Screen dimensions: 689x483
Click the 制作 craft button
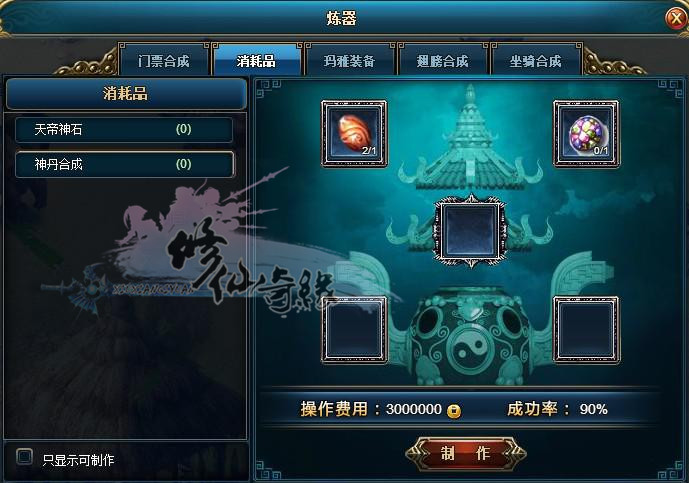[x=466, y=453]
